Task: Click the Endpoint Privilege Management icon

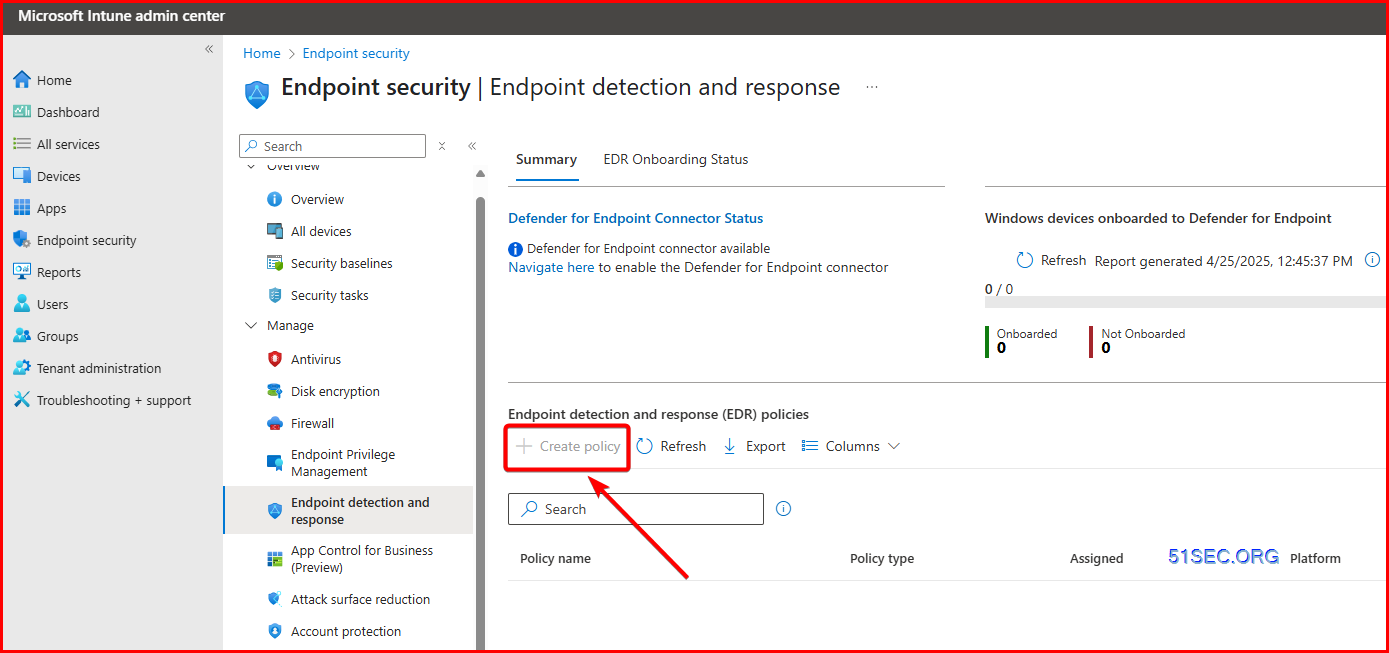Action: tap(275, 463)
